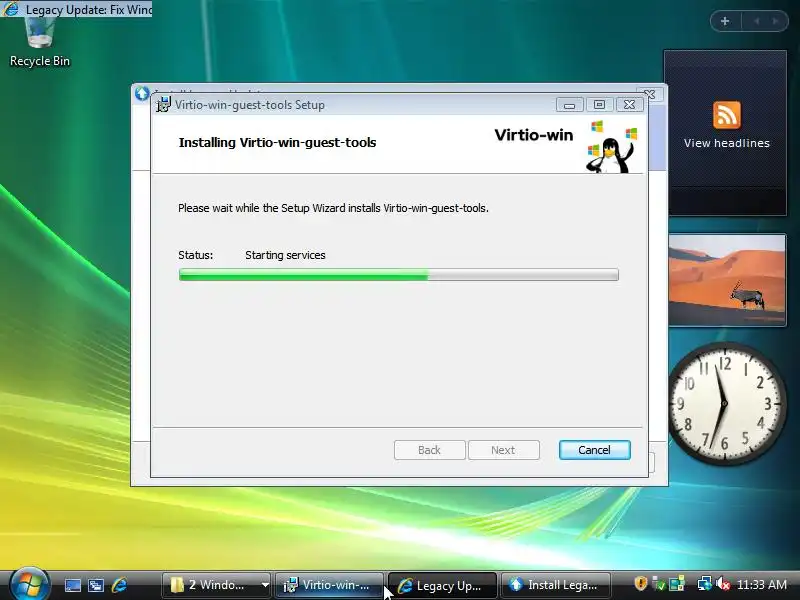Click the muted volume tray icon
This screenshot has height=600, width=800.
722,584
